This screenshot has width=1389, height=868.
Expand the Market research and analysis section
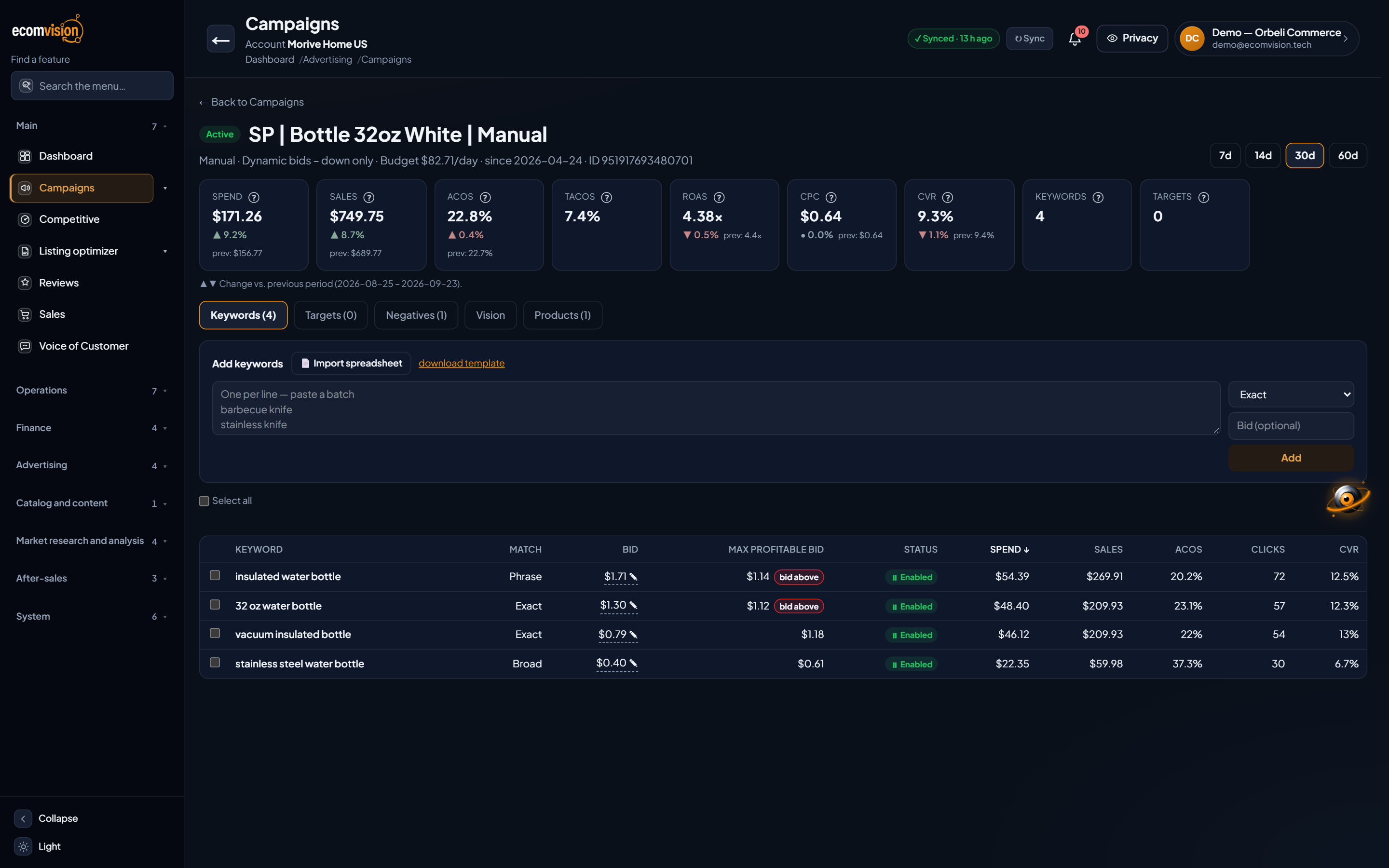pyautogui.click(x=92, y=541)
